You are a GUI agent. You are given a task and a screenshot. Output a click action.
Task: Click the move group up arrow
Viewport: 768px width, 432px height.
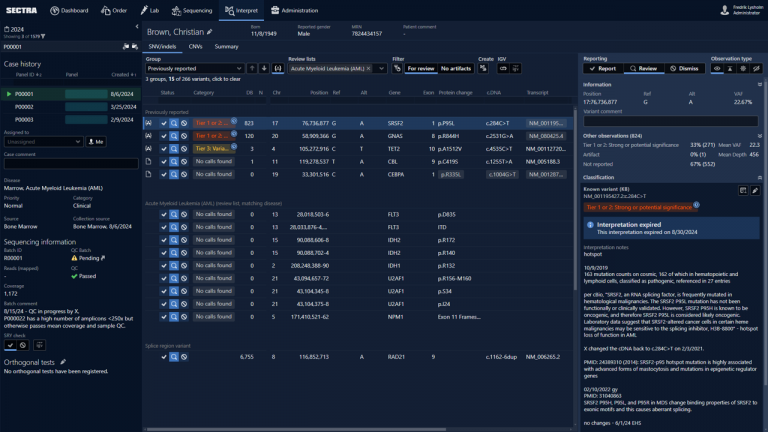tap(250, 68)
